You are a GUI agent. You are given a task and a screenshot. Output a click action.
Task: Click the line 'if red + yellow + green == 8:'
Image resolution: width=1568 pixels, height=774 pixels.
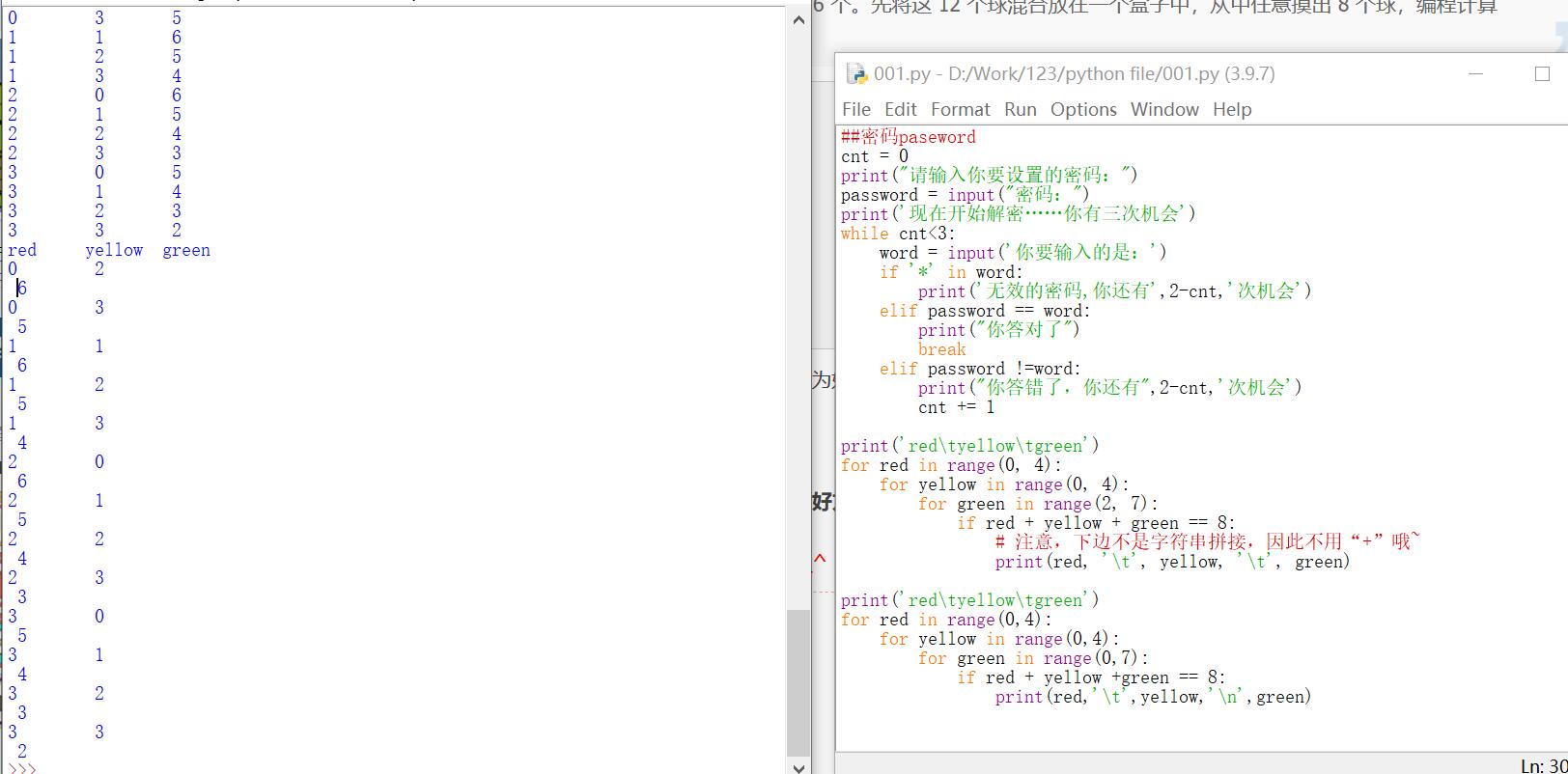pyautogui.click(x=1096, y=523)
